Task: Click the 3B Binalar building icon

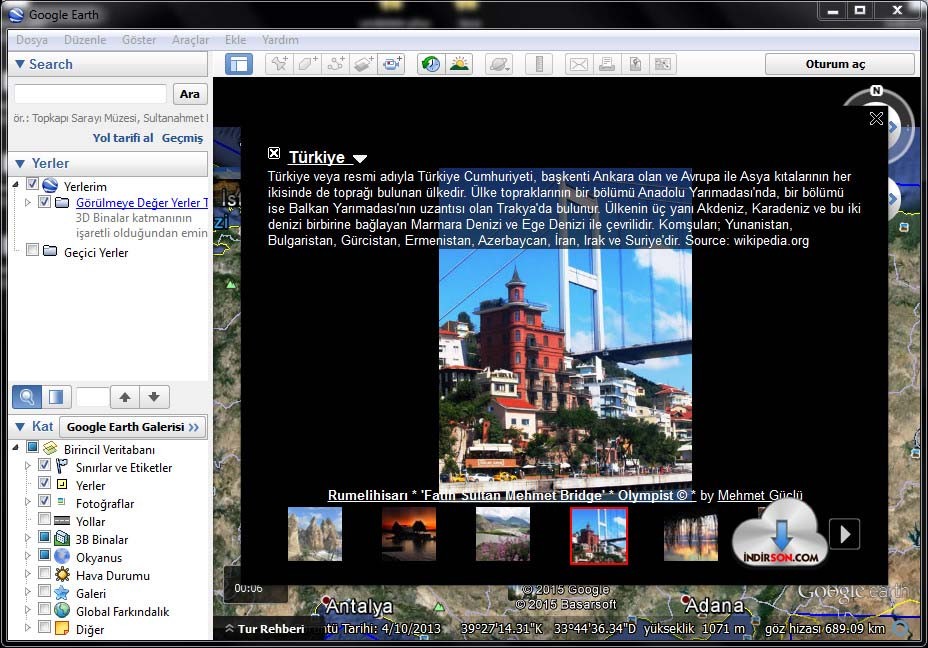Action: point(62,539)
